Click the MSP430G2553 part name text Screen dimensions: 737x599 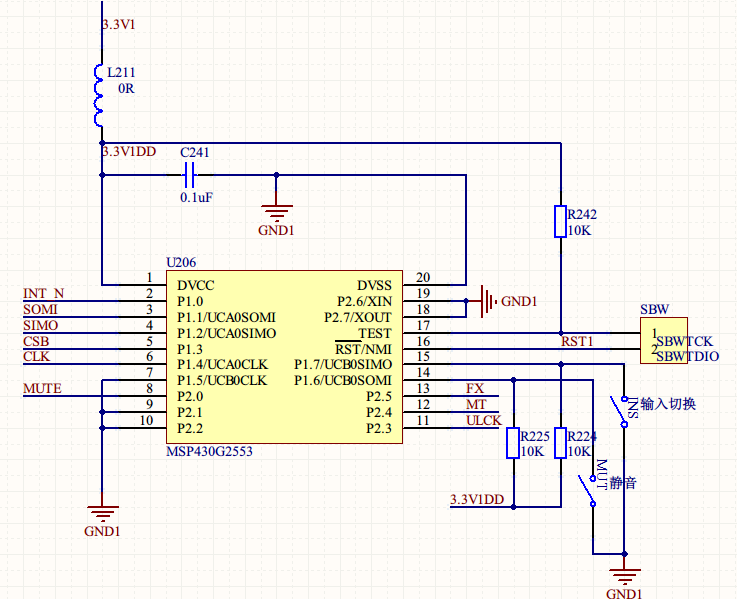coord(209,451)
